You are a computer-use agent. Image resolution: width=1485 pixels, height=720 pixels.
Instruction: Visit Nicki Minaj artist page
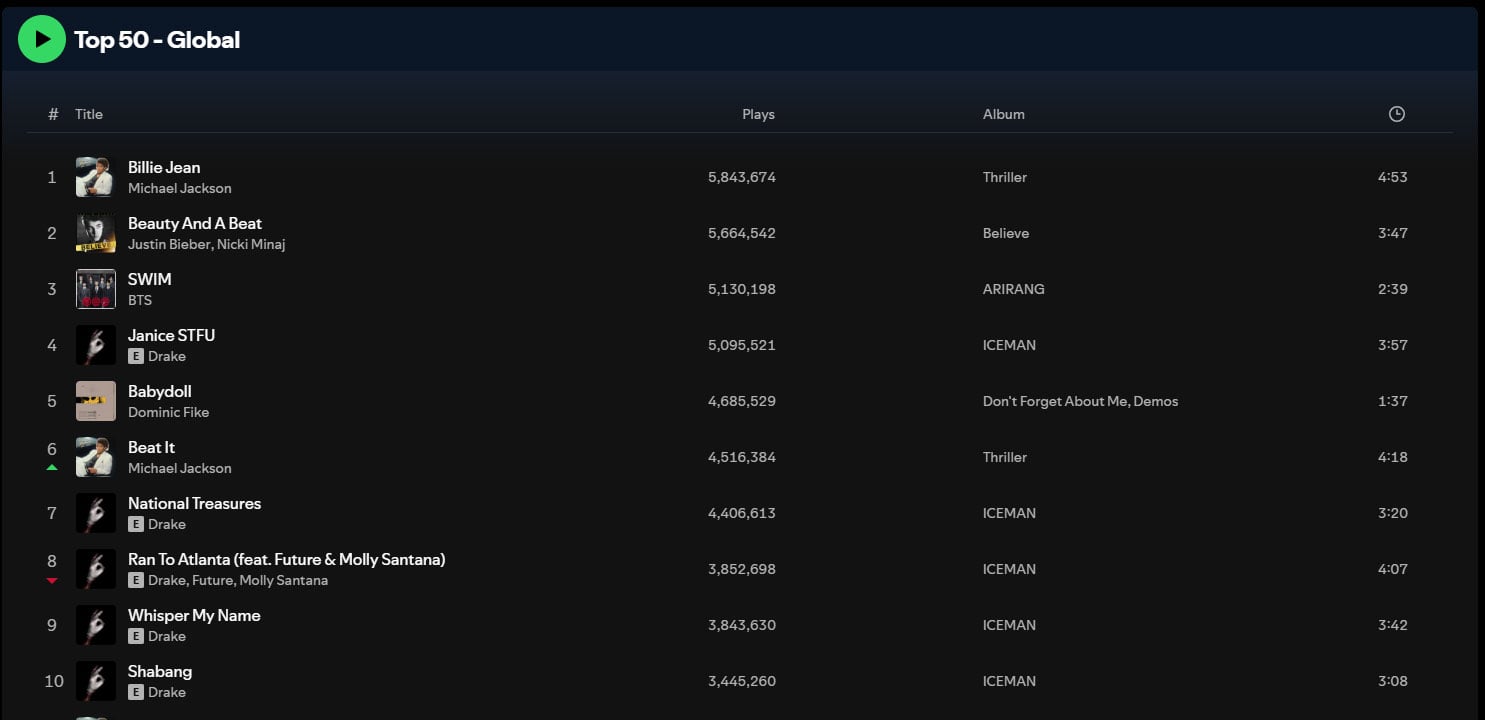click(x=251, y=244)
